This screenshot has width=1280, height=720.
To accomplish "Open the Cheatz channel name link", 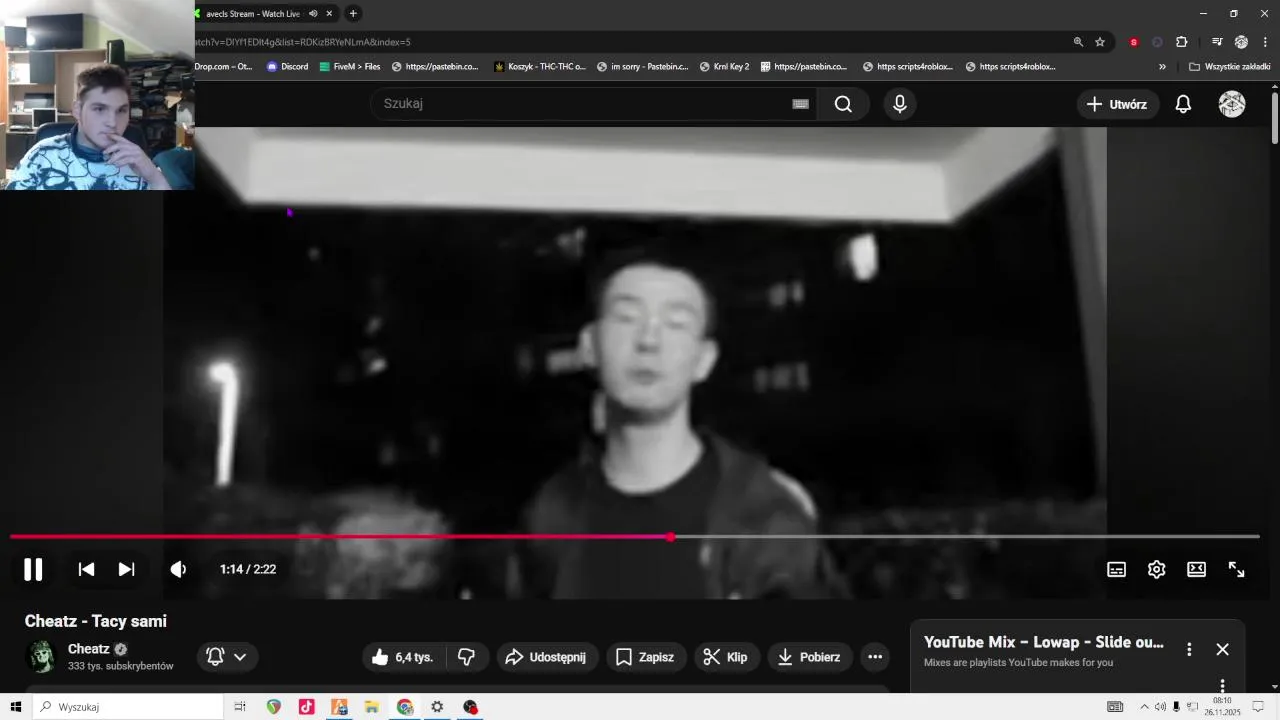I will pyautogui.click(x=89, y=649).
